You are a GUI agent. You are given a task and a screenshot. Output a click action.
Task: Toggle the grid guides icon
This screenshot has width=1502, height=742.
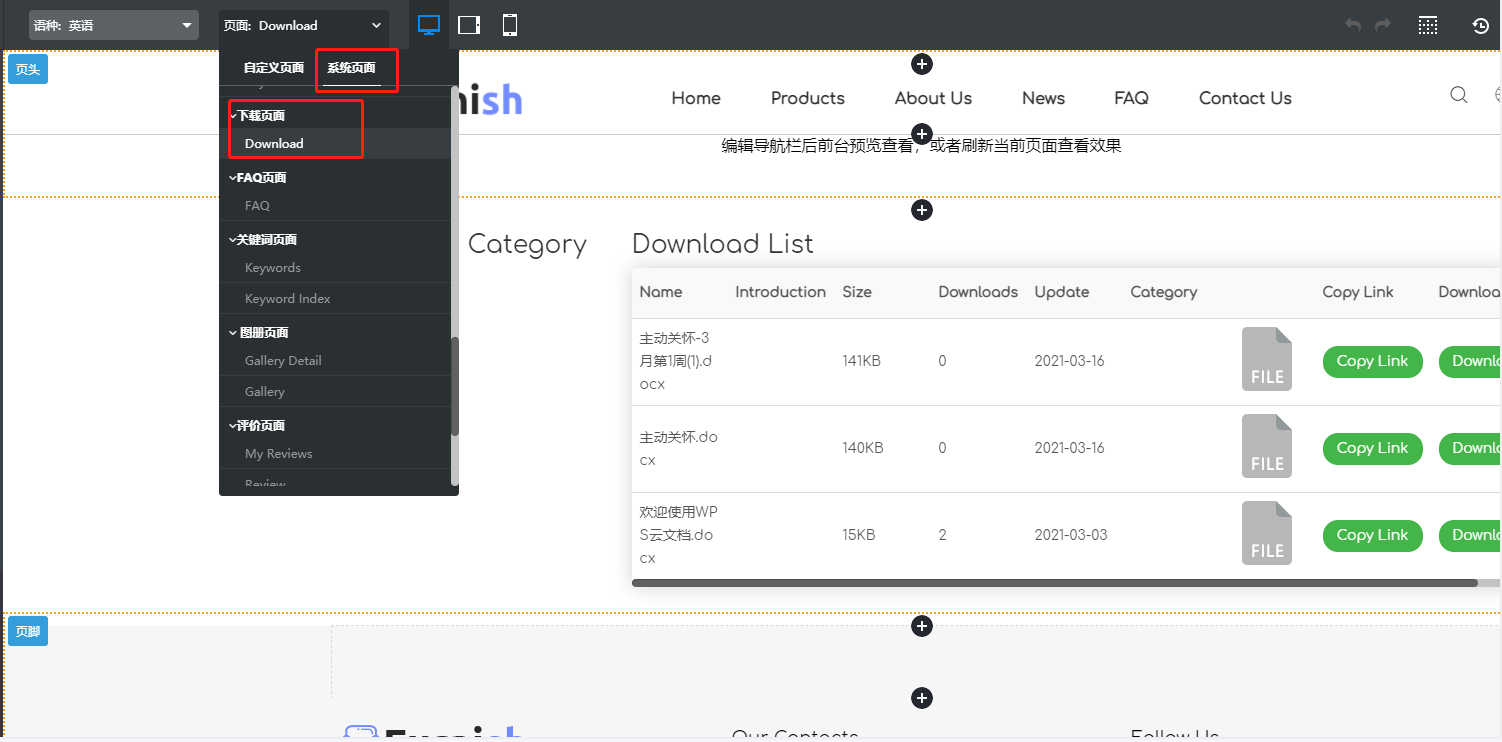tap(1428, 26)
